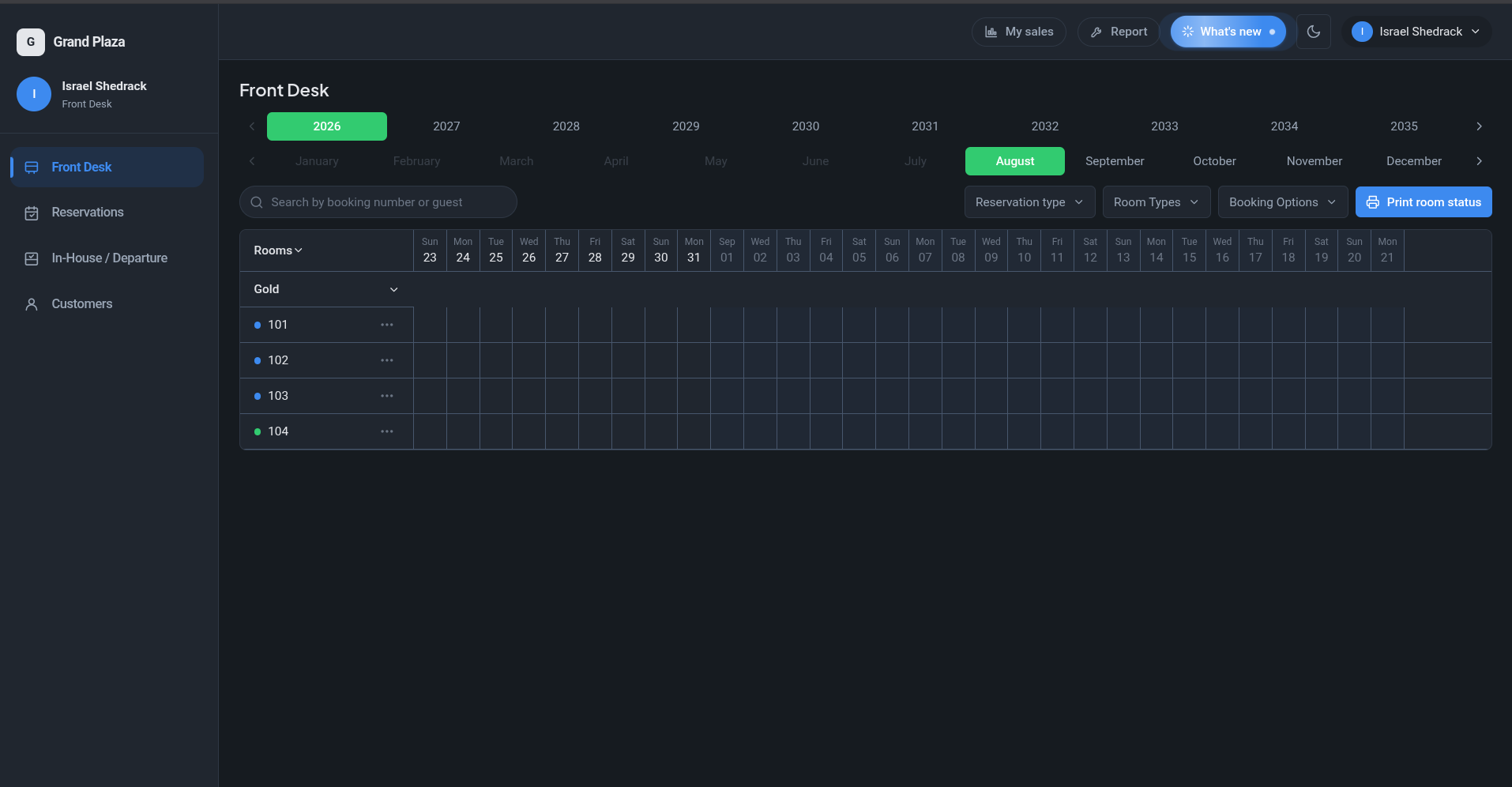Screen dimensions: 1512x787
Task: Go to next years arrow
Action: tap(1479, 126)
